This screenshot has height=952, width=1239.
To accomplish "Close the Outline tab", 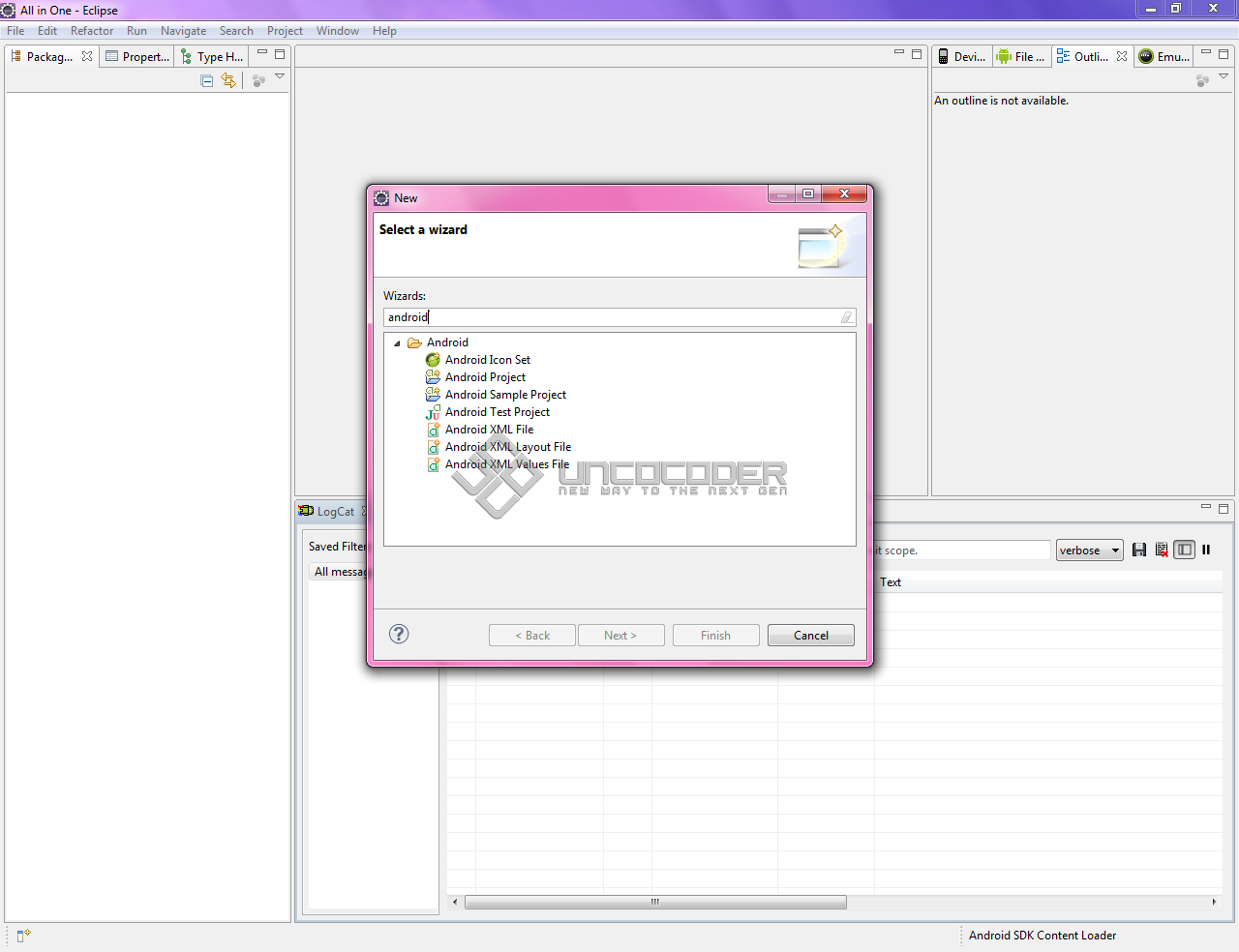I will [1122, 56].
